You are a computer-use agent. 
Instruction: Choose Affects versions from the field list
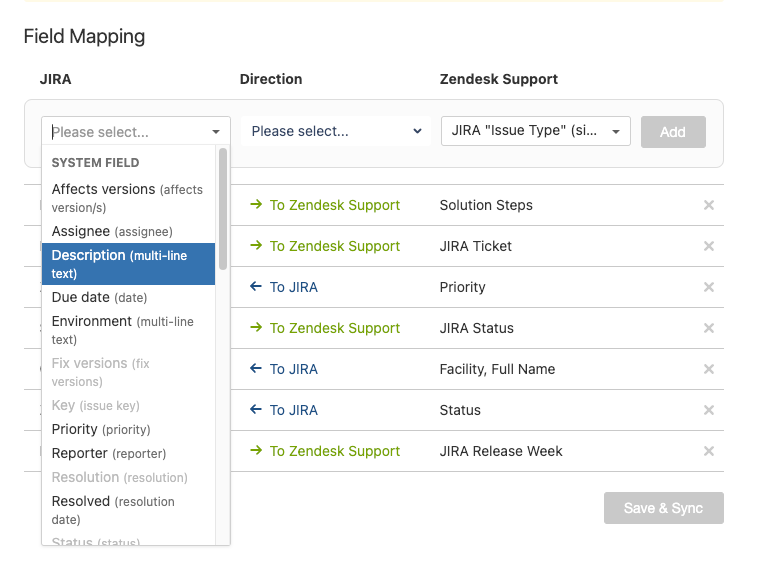click(128, 198)
